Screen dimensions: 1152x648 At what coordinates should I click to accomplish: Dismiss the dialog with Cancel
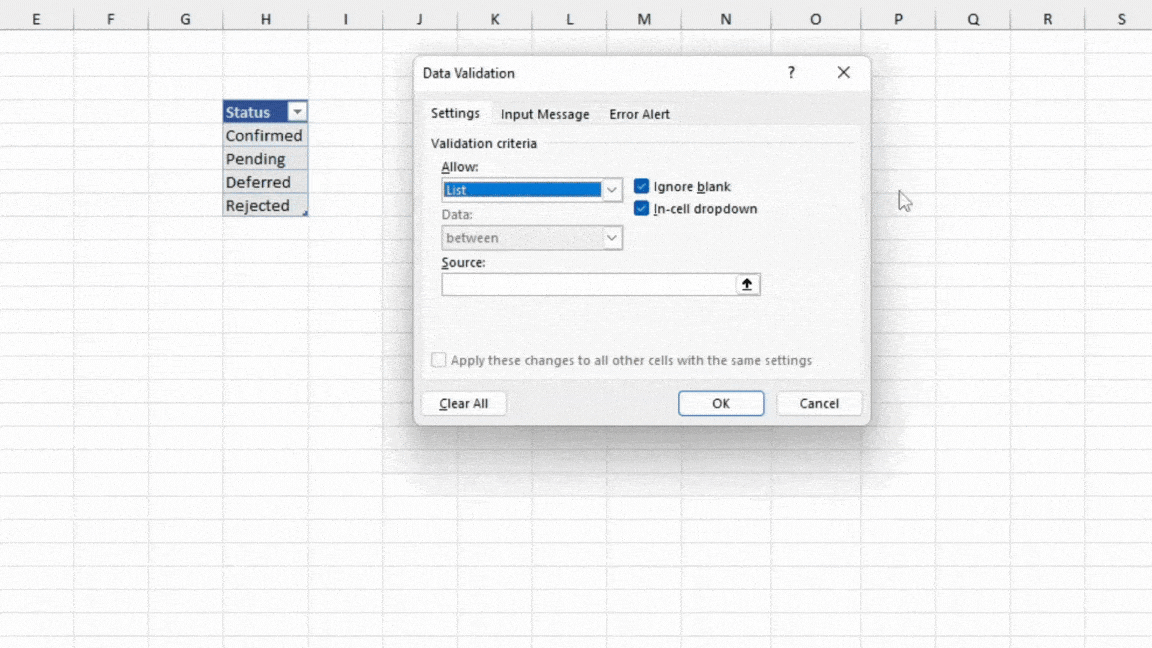[x=818, y=403]
